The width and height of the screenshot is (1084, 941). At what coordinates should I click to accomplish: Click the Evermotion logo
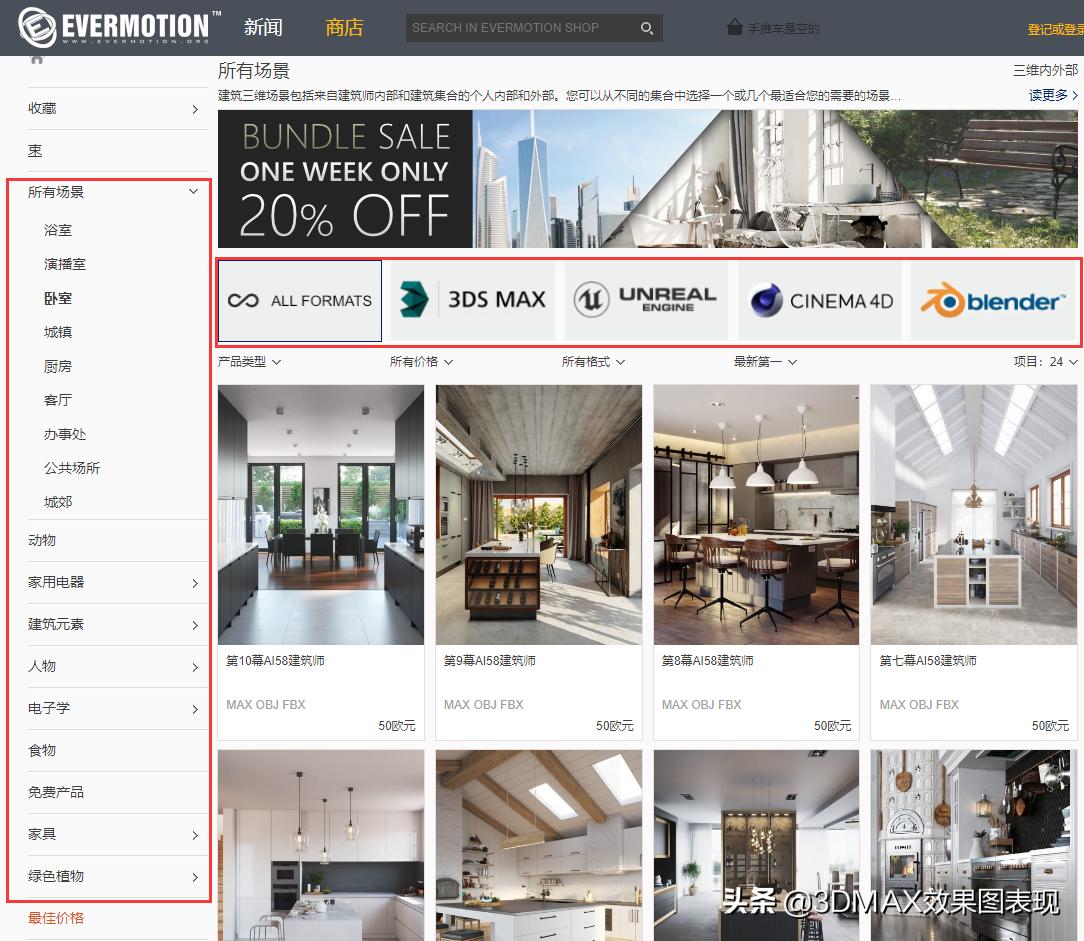[x=119, y=27]
